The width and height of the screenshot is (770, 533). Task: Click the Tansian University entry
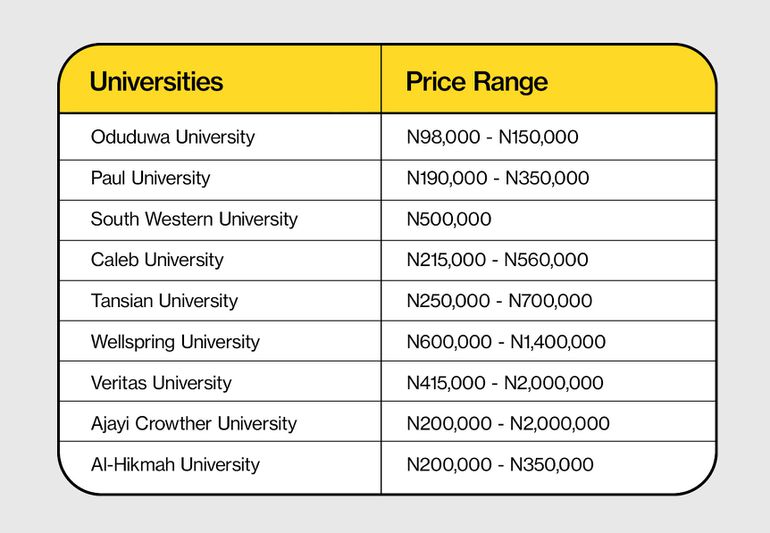(164, 301)
